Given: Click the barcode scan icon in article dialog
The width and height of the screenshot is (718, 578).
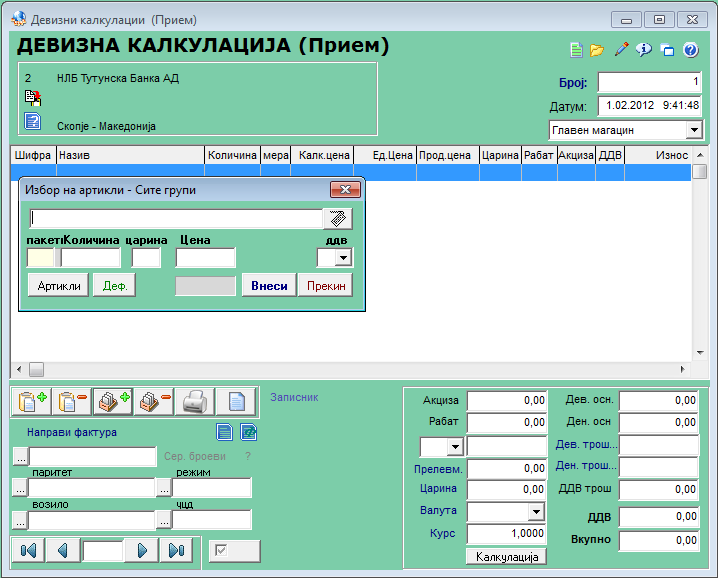Looking at the screenshot, I should click(x=338, y=218).
